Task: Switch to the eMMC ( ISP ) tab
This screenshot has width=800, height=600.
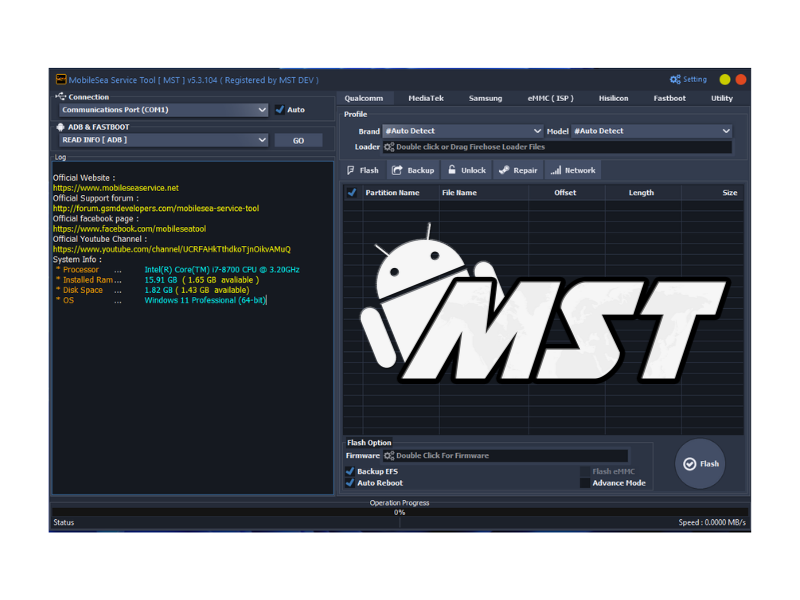Action: 551,98
